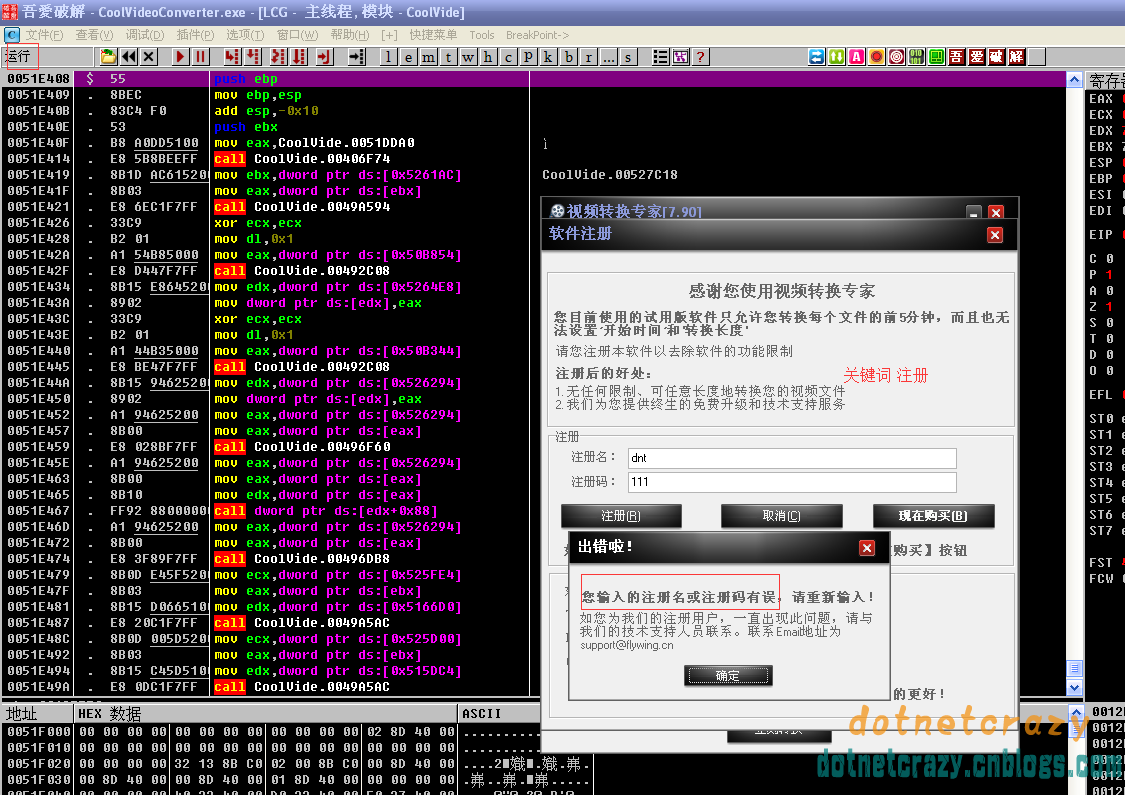Open the 窗口(W) menu
Viewport: 1125px width, 795px height.
[297, 35]
